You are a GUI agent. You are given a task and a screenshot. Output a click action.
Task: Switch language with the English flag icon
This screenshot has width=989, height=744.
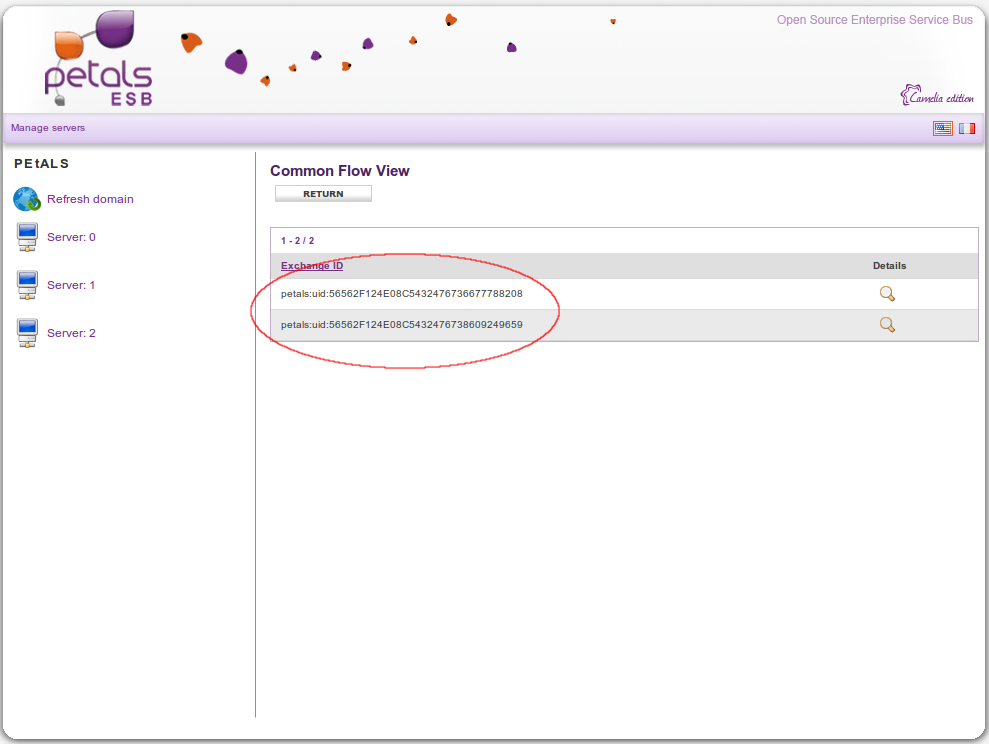click(x=942, y=128)
